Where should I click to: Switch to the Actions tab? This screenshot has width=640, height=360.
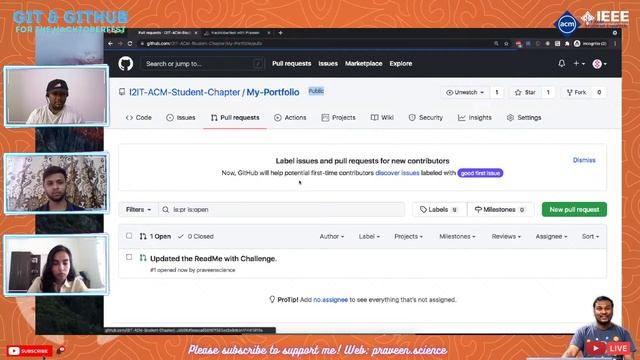tap(290, 118)
